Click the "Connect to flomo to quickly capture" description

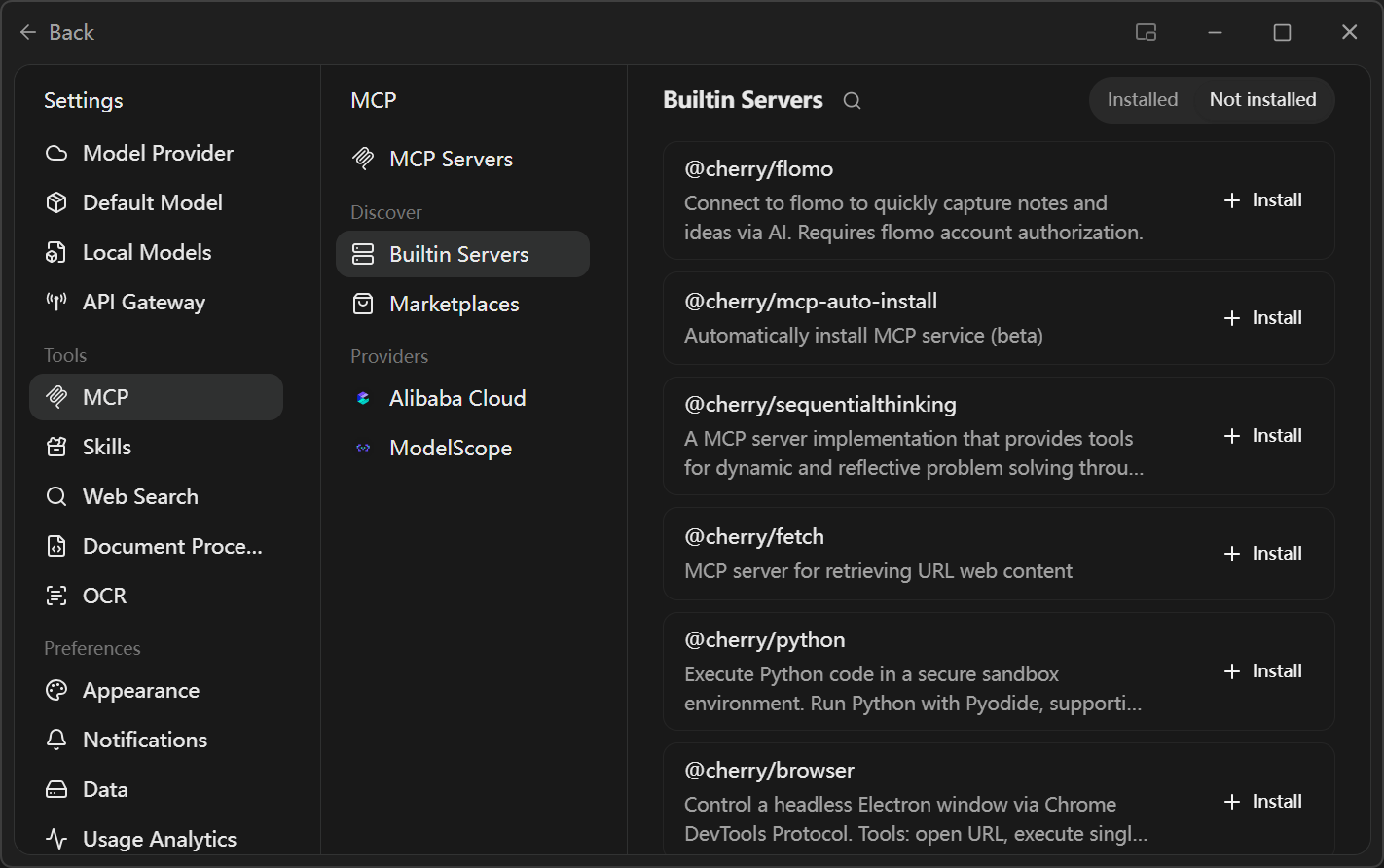coord(914,217)
